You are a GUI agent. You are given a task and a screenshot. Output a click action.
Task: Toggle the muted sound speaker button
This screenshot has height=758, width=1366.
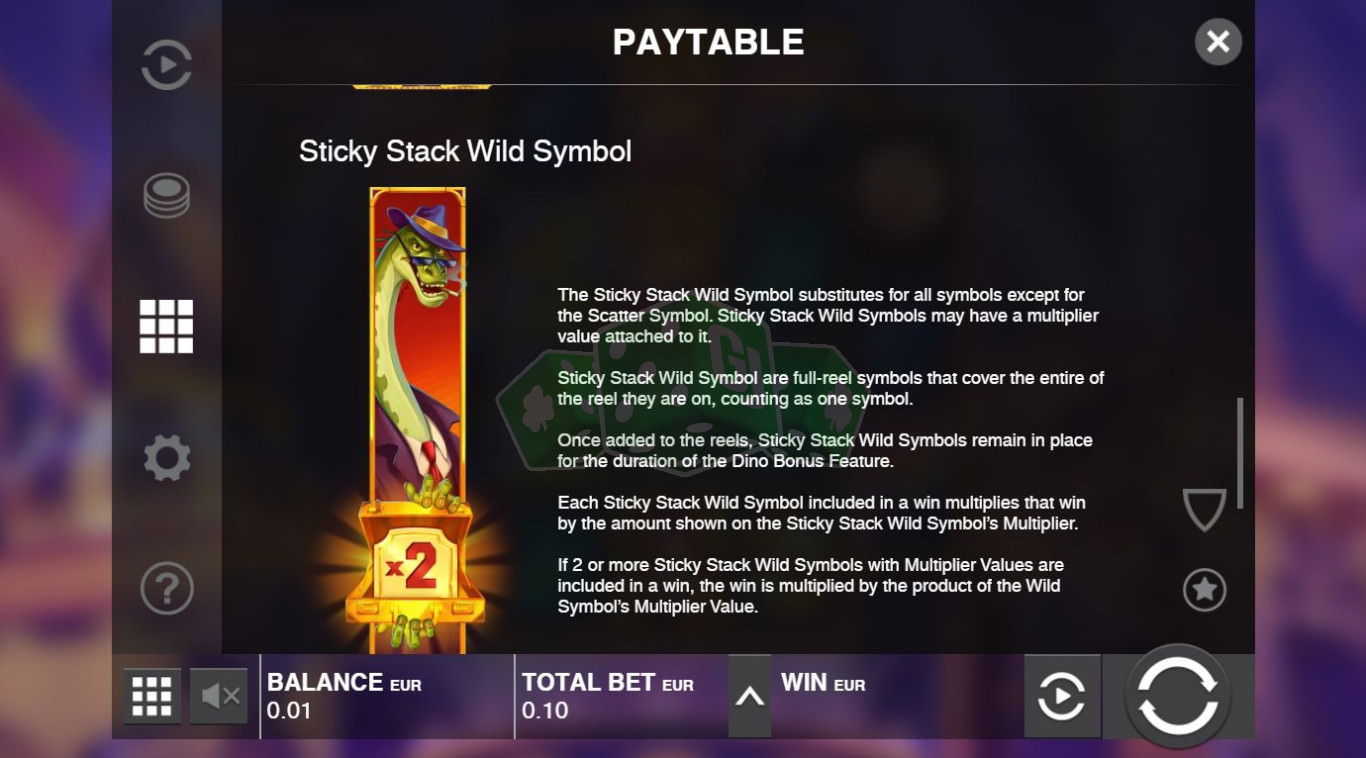(x=219, y=696)
